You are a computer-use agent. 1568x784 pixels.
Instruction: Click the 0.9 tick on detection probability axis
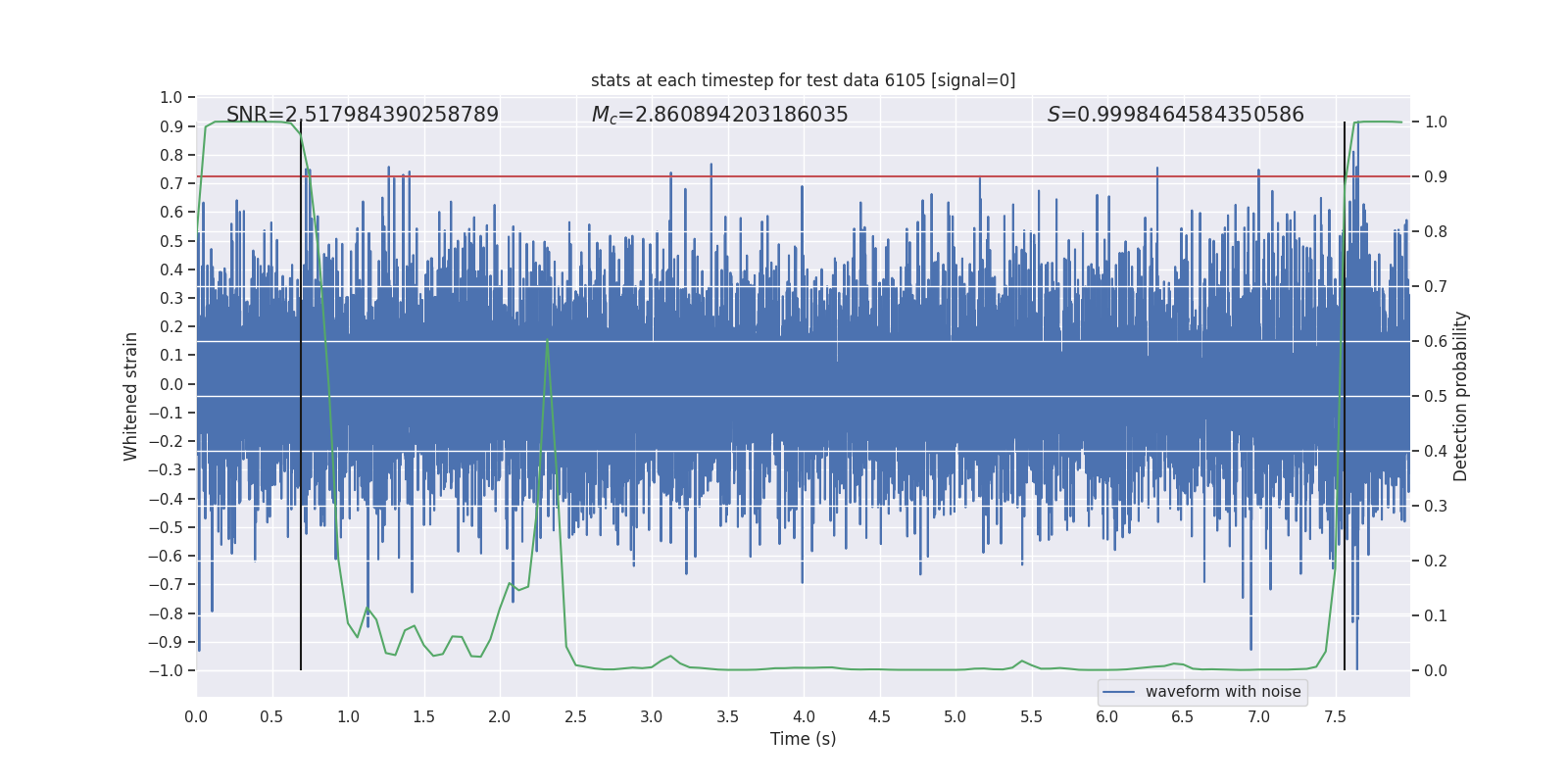1436,177
